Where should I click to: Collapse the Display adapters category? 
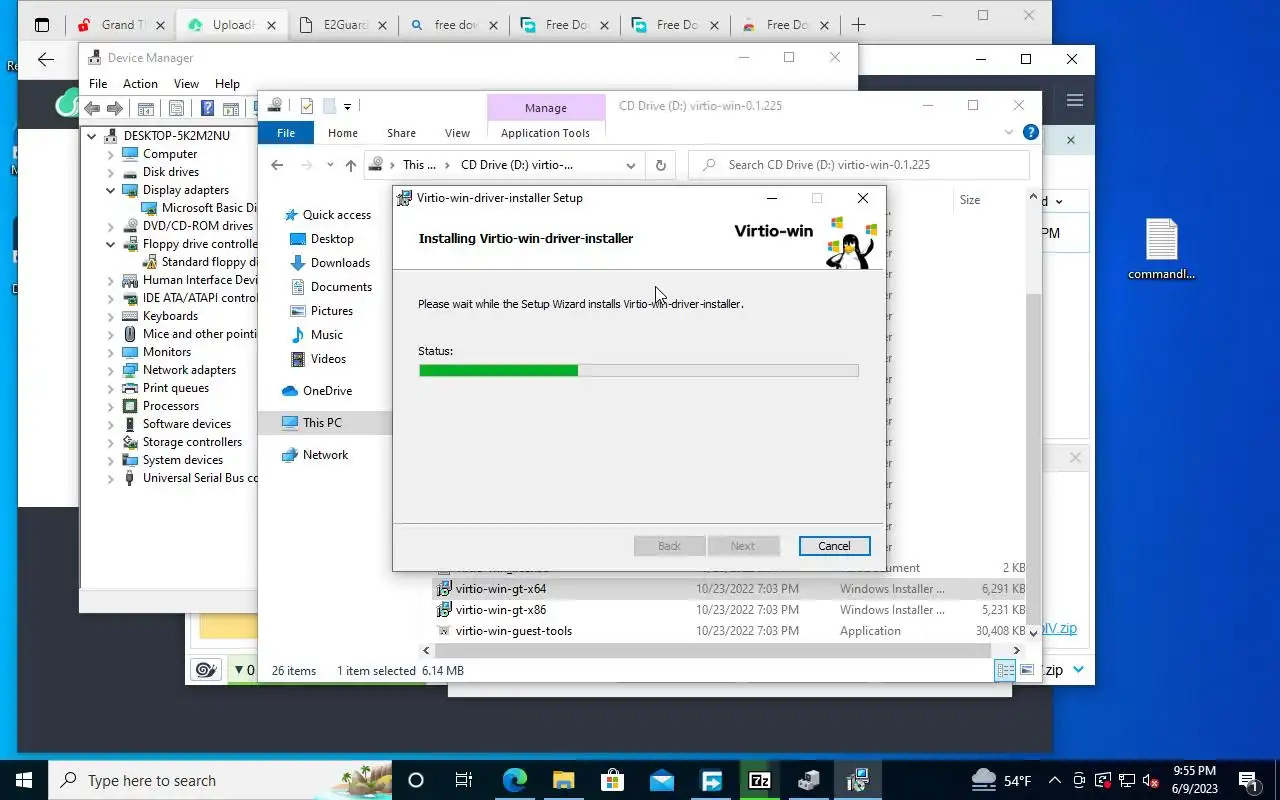(111, 190)
